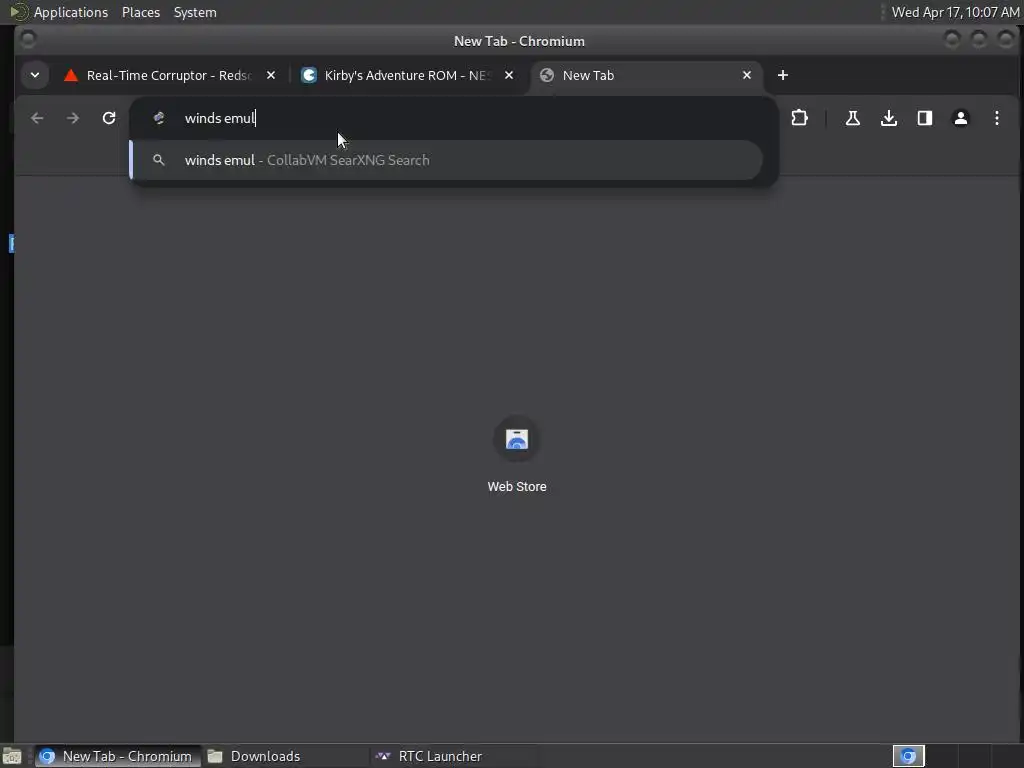Switch to Real-Time Corruptor tab
The height and width of the screenshot is (768, 1024).
tap(168, 75)
